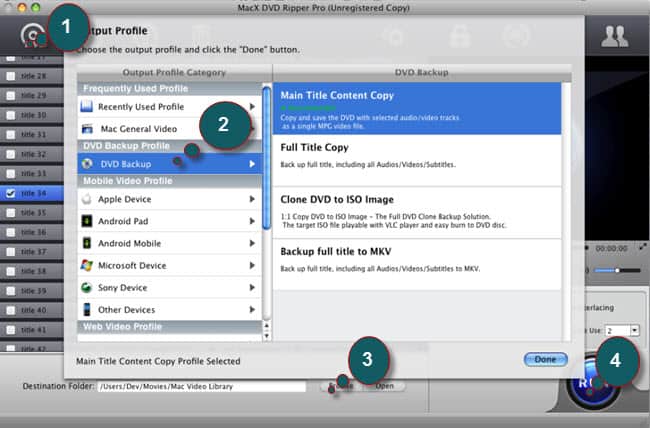Click the category list scroll-up arrow
This screenshot has height=428, width=650.
[267, 326]
